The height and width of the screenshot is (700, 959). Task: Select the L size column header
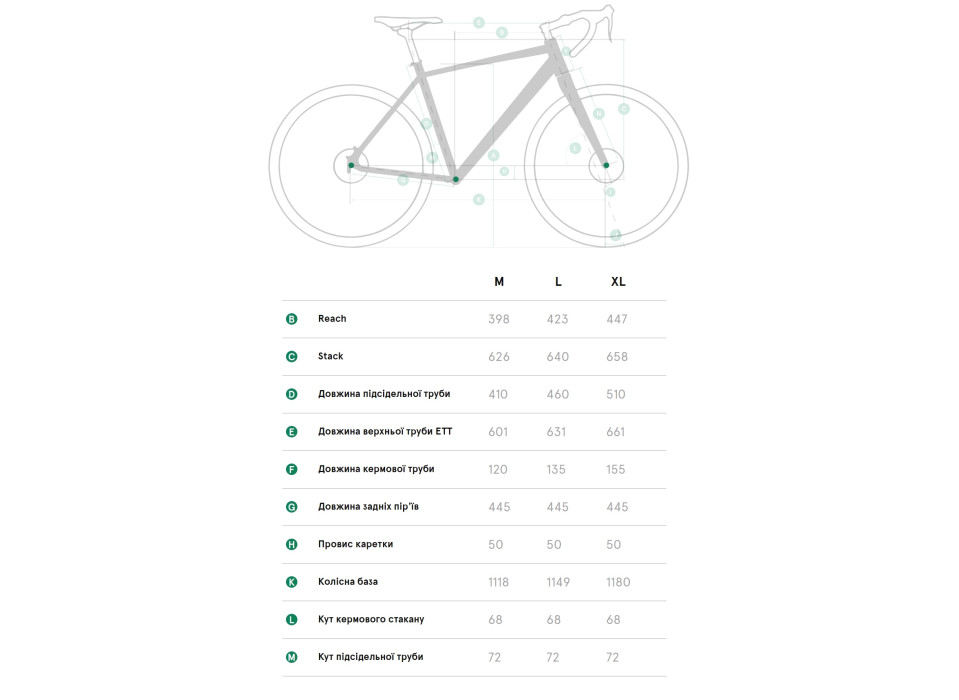558,282
